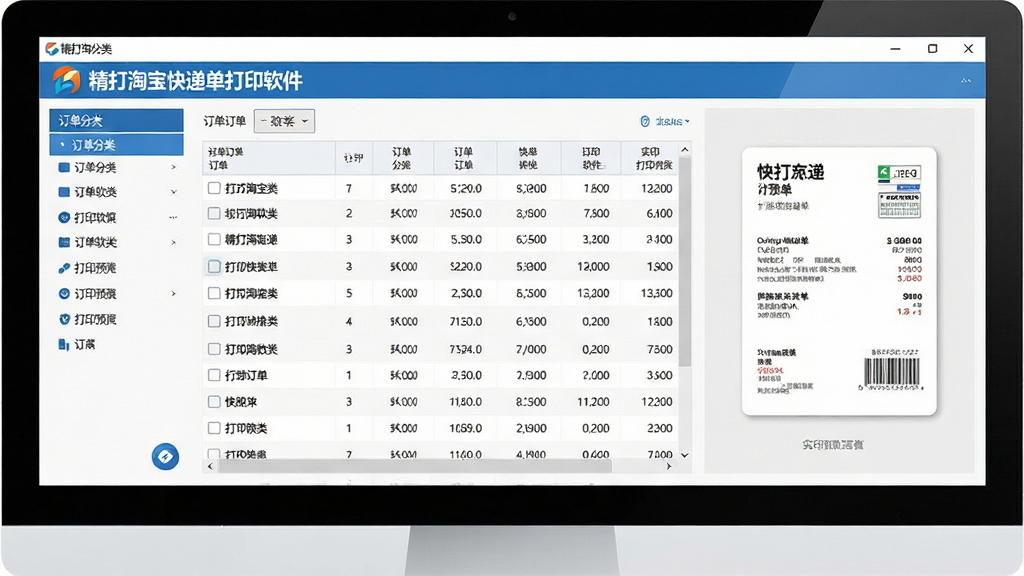Click the dark blue 订单分类 sidebar header
Image resolution: width=1024 pixels, height=576 pixels.
click(116, 120)
